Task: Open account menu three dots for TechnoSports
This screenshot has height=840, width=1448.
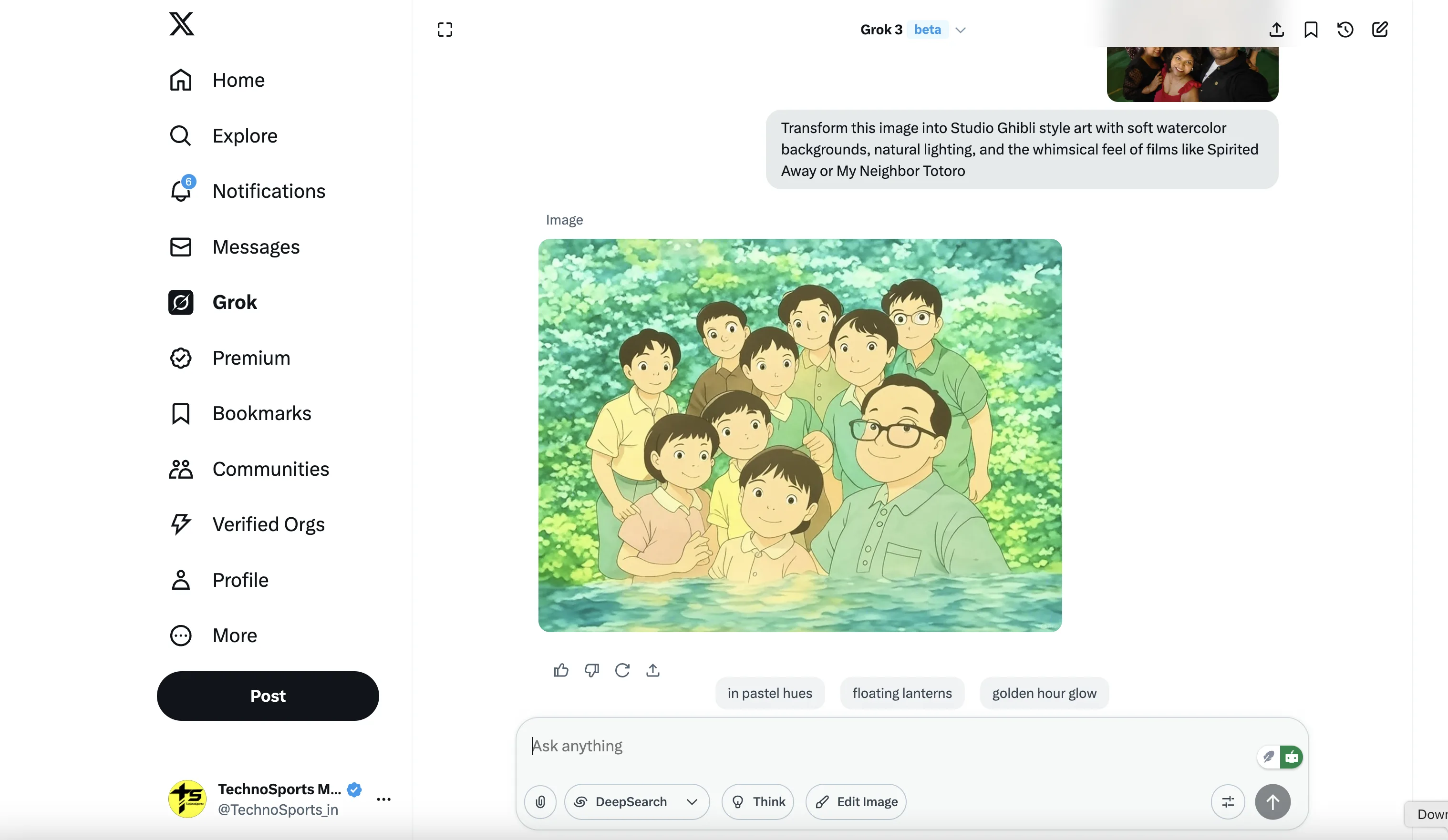Action: point(383,799)
